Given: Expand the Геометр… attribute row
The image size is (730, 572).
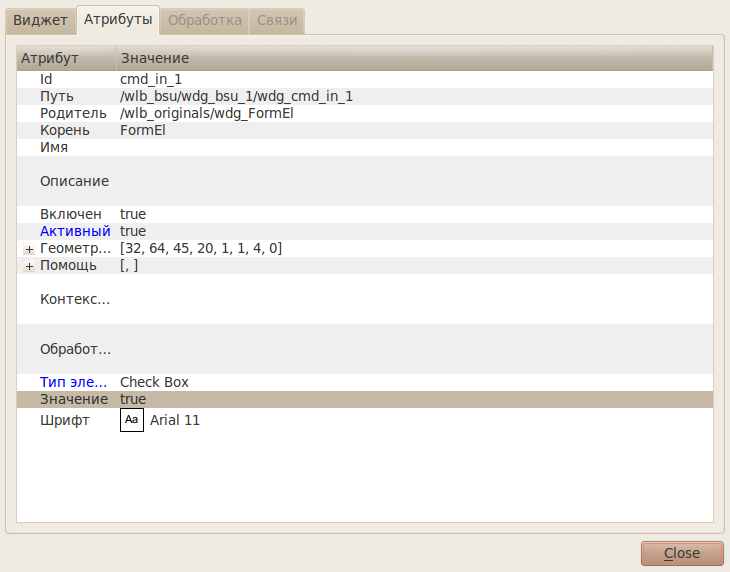Looking at the screenshot, I should [x=29, y=248].
